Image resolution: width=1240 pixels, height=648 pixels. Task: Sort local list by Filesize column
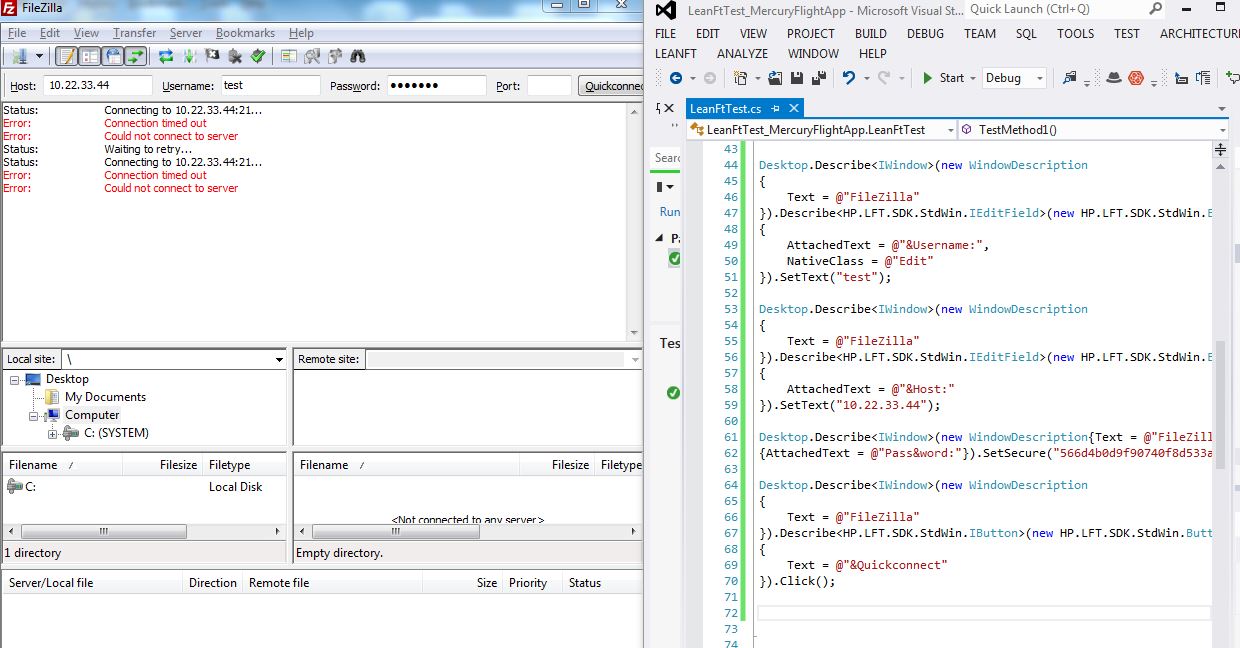click(179, 465)
